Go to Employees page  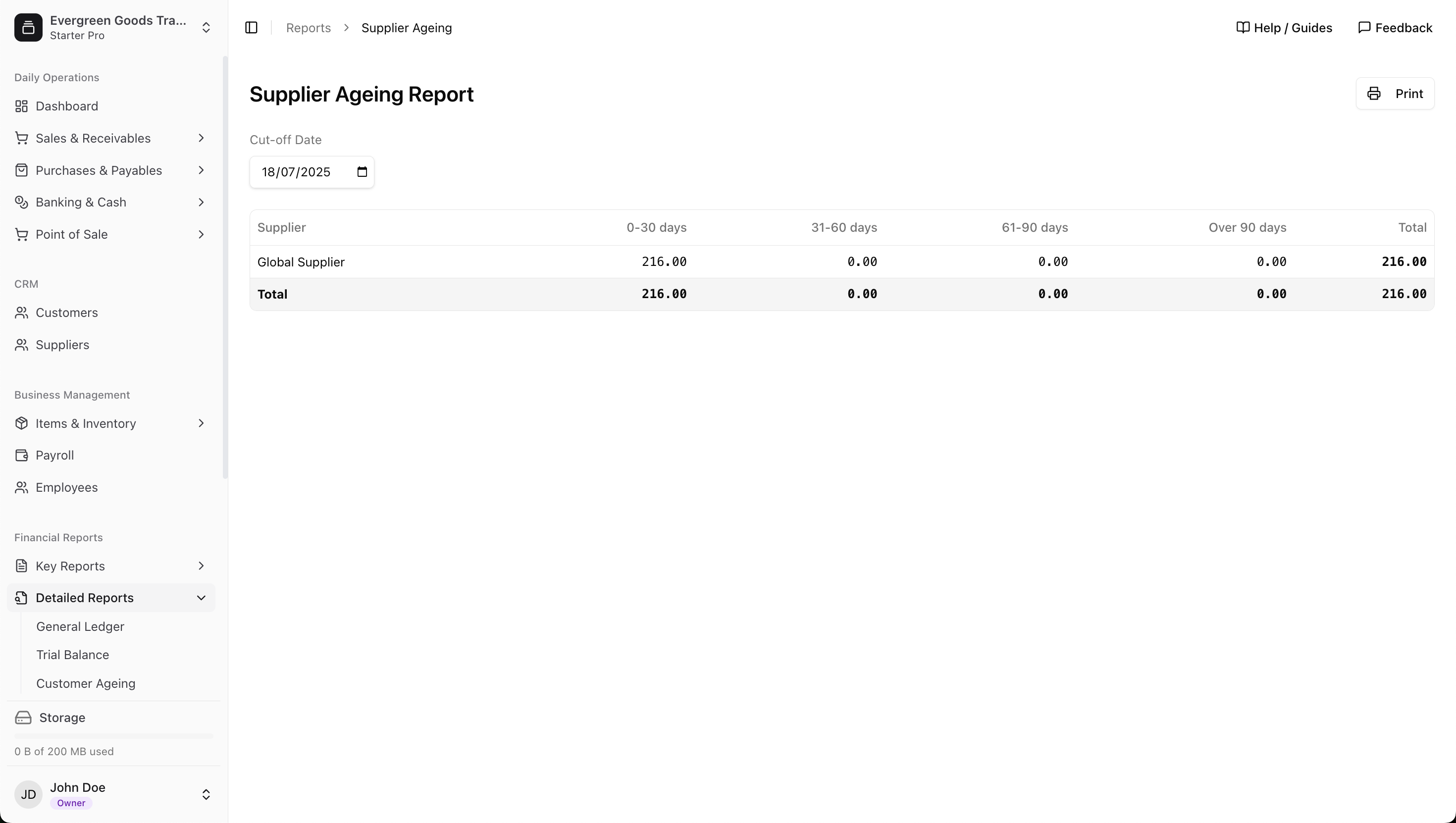[111, 487]
